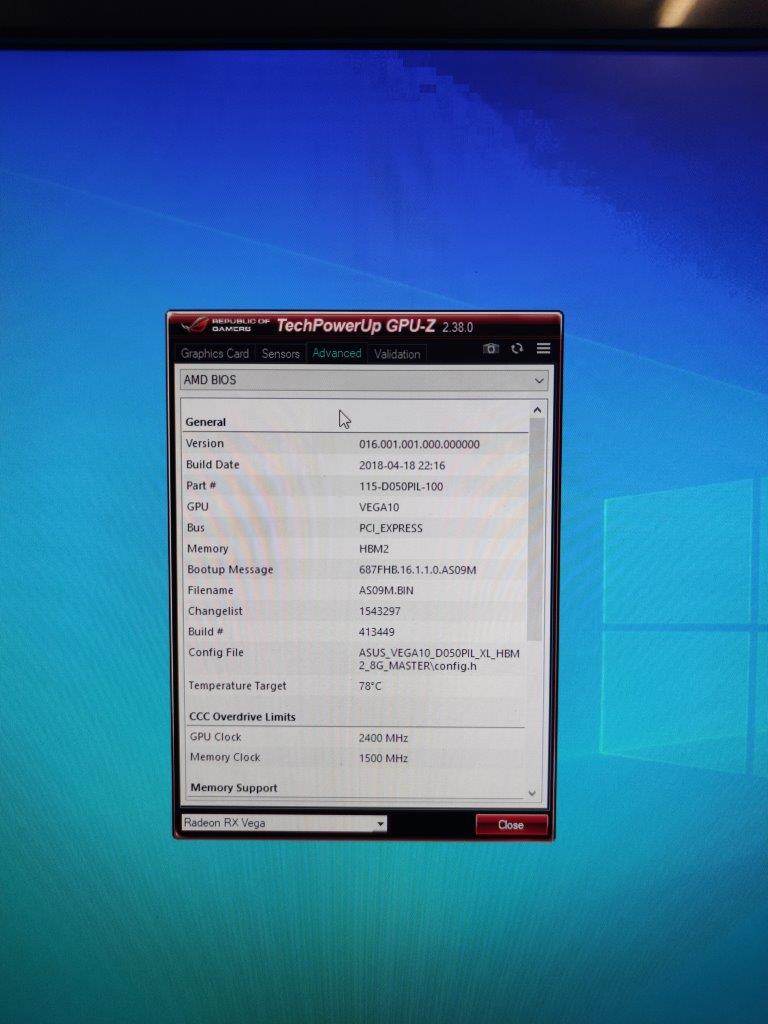Image resolution: width=768 pixels, height=1024 pixels.
Task: Select the Bootup Message row
Action: tap(354, 570)
